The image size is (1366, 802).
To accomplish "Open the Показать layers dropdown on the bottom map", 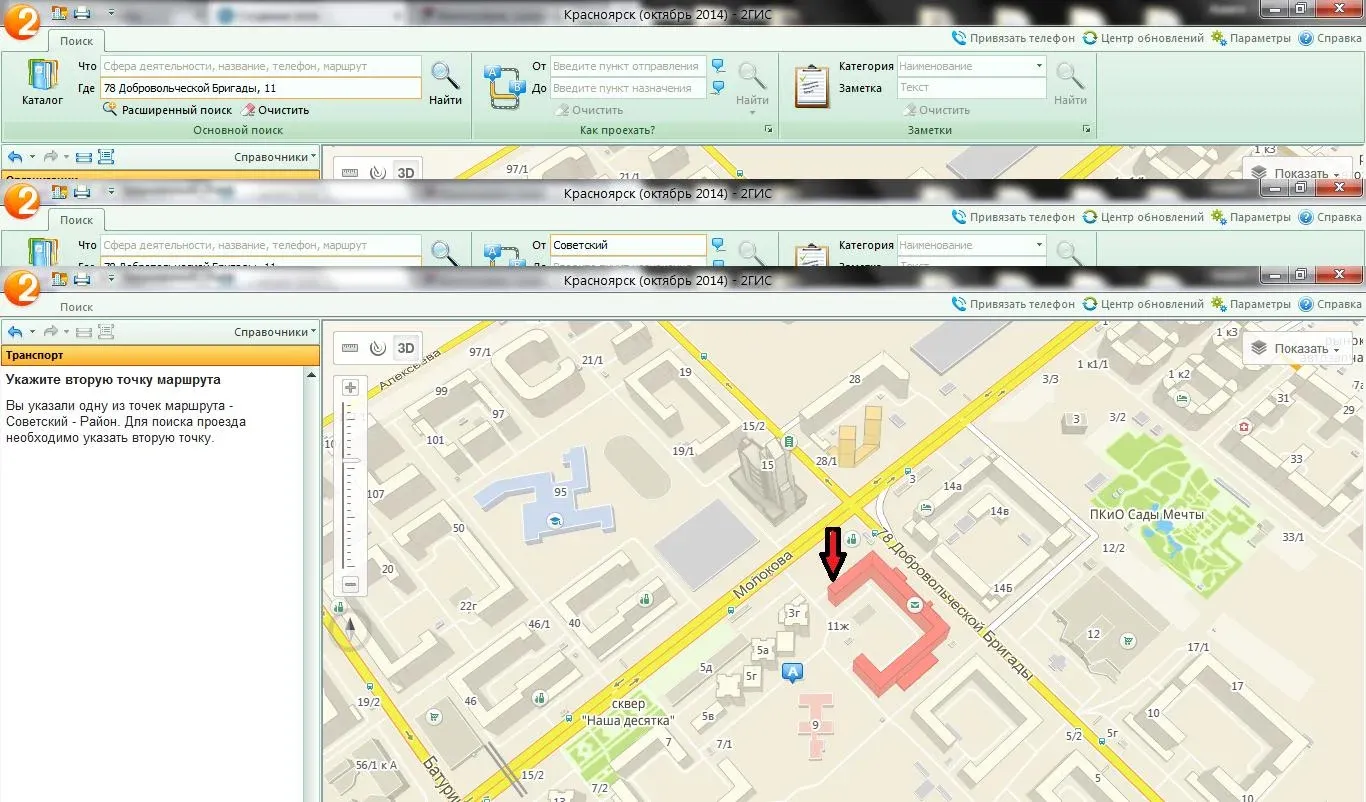I will tap(1296, 348).
